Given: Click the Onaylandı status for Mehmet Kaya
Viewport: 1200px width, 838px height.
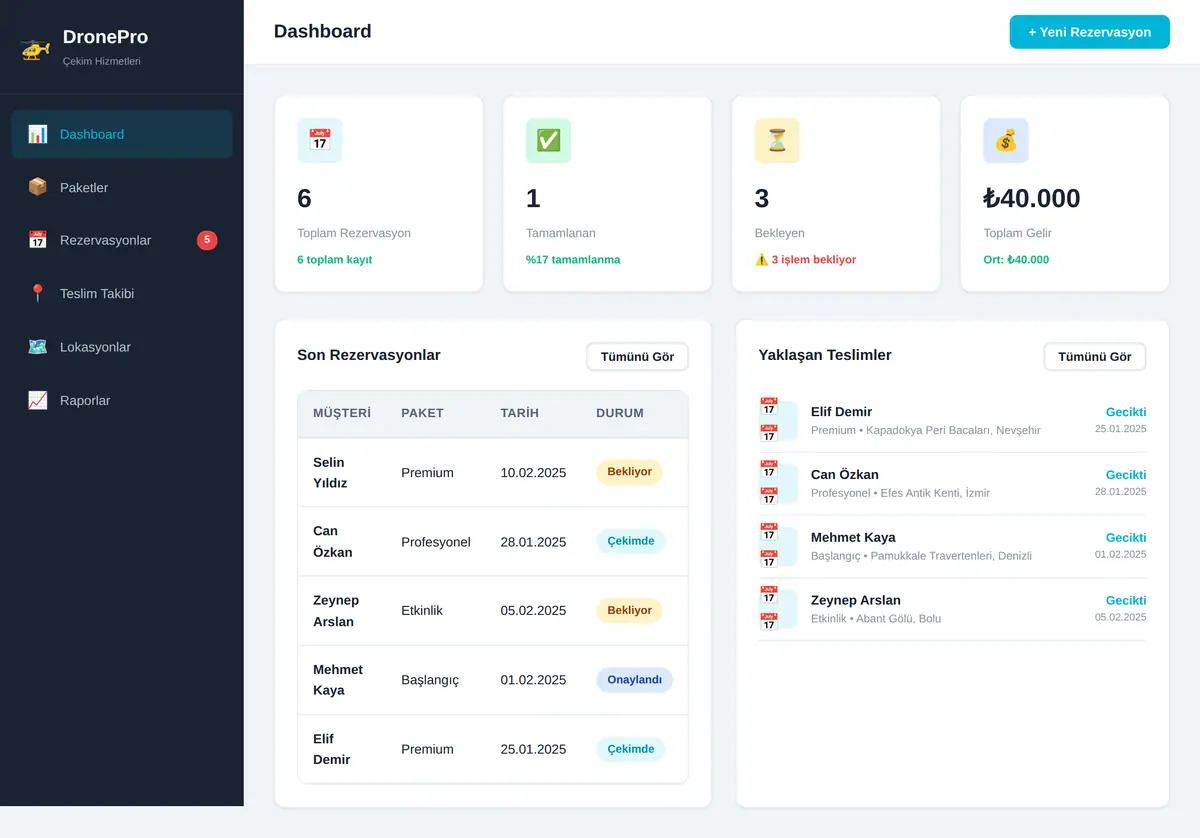Looking at the screenshot, I should [x=635, y=680].
